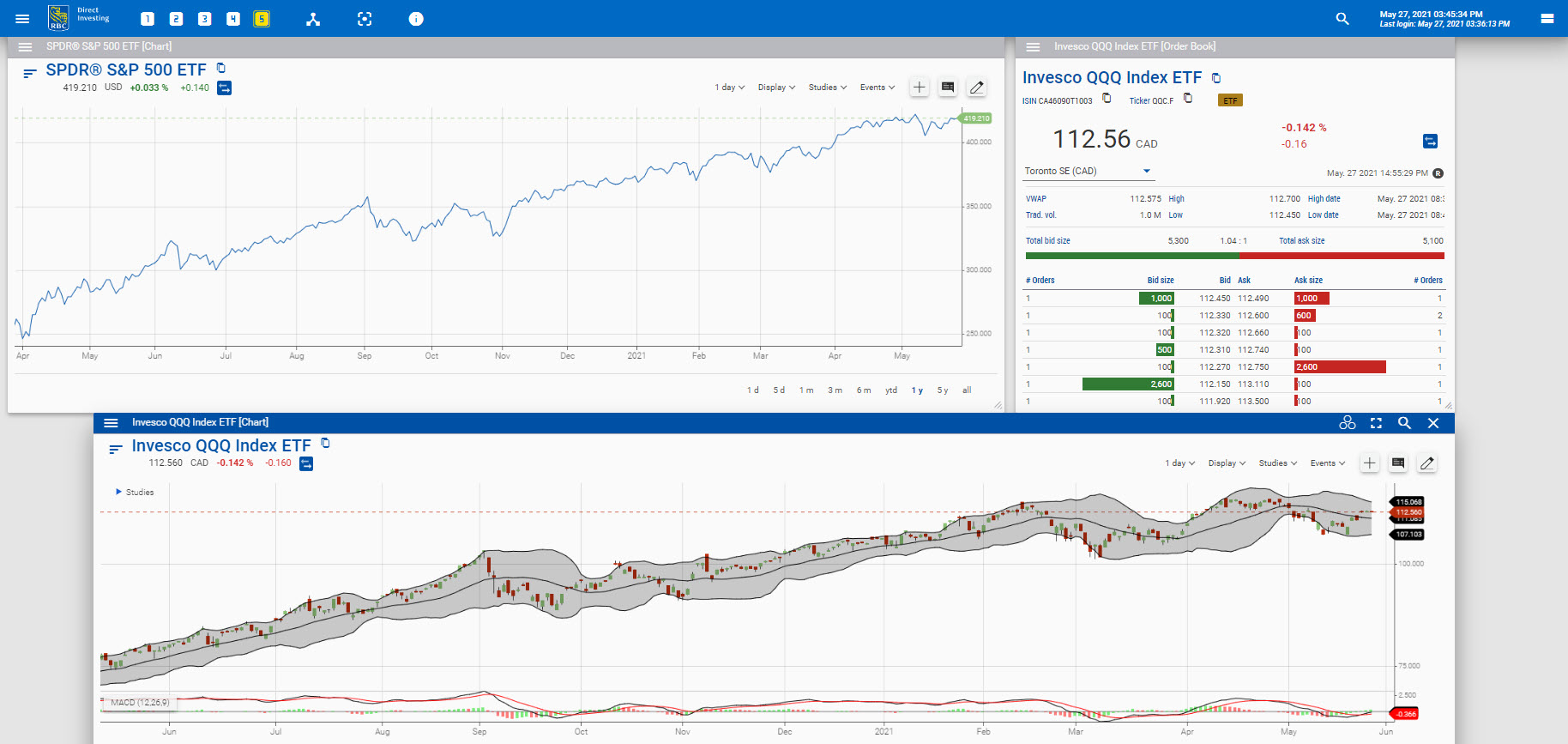
Task: Click search icon in QQQ chart titlebar
Action: [1404, 423]
